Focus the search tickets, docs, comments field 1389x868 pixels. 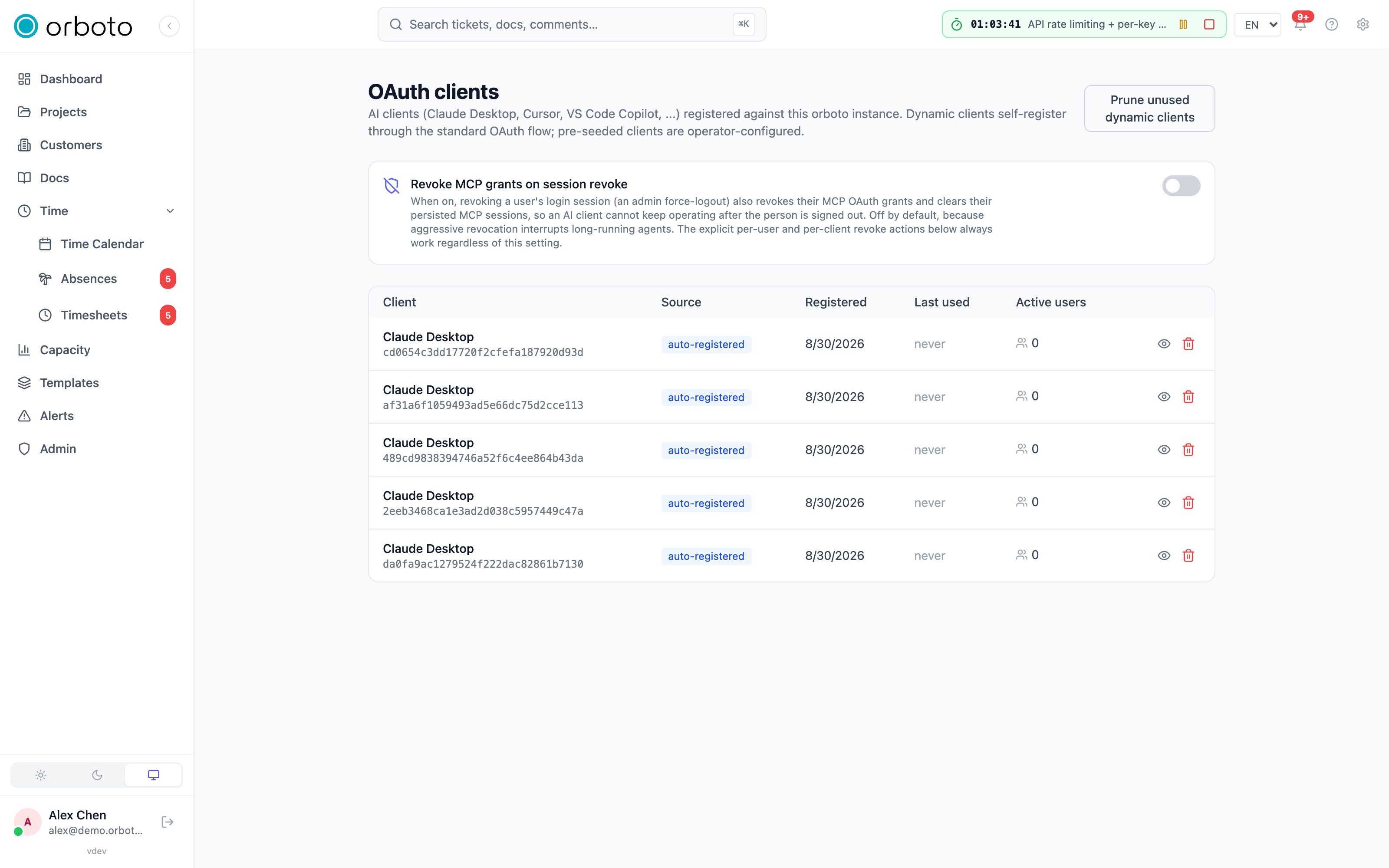tap(572, 24)
